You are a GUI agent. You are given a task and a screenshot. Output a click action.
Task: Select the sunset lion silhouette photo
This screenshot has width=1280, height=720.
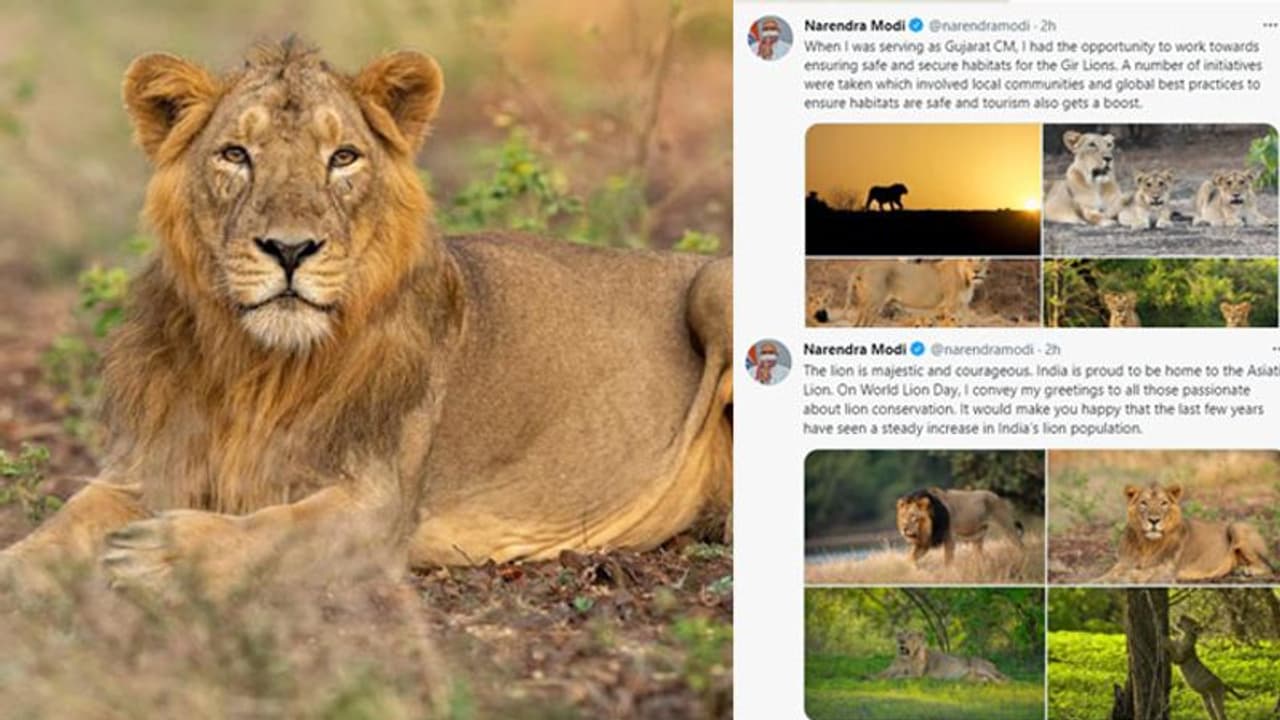tap(920, 190)
